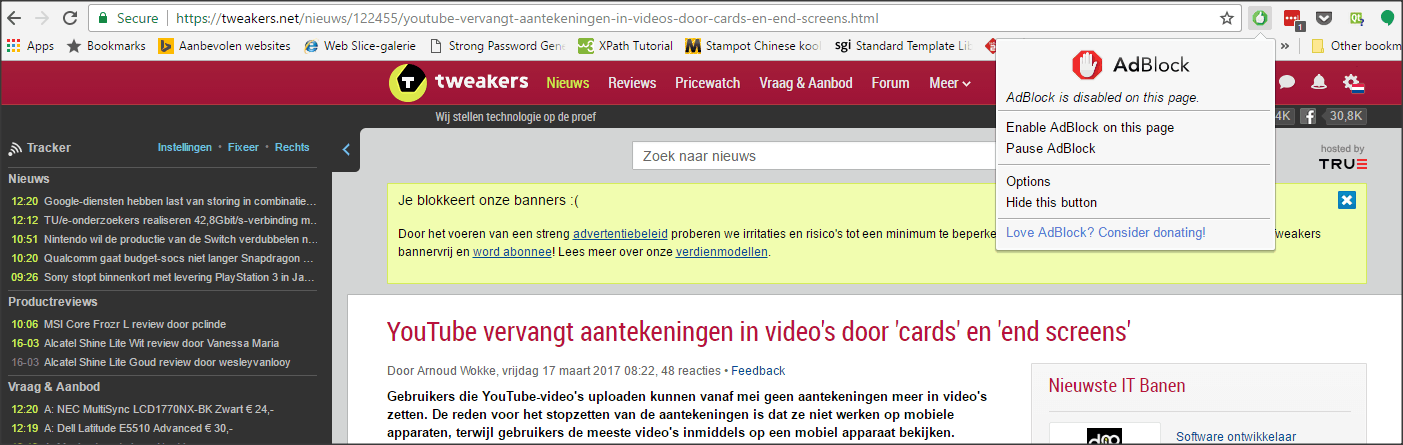The image size is (1403, 445).
Task: Open Strong Password Generator bookmark
Action: pyautogui.click(x=497, y=45)
